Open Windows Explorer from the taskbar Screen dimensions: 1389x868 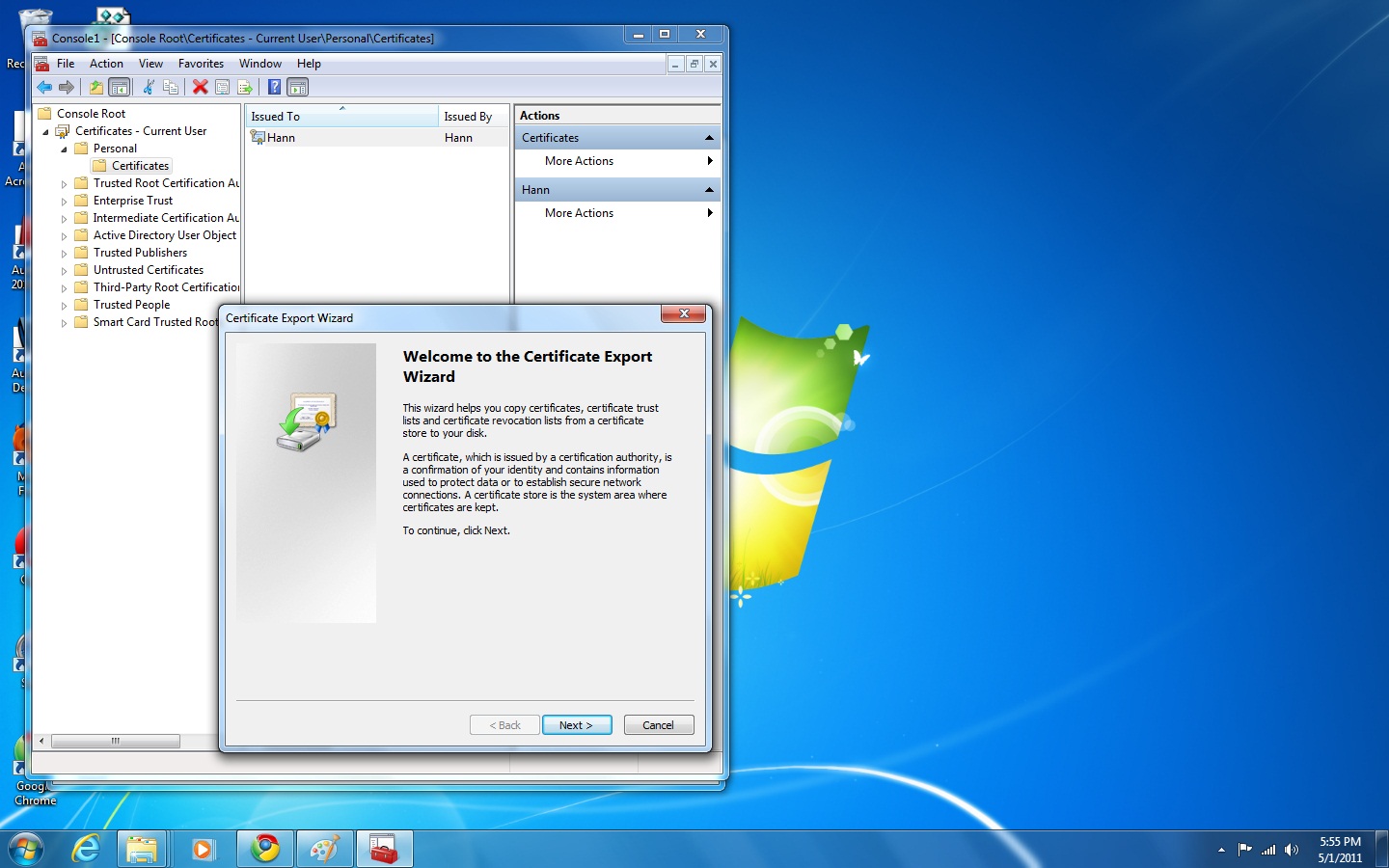click(142, 849)
